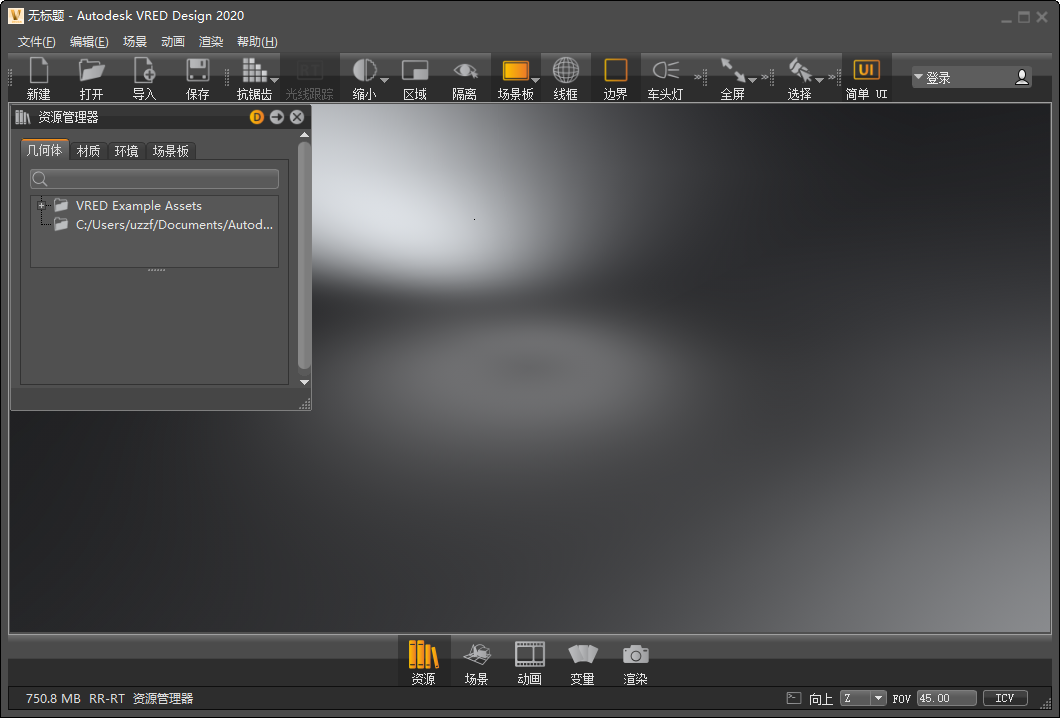Open the 变量 variants module icon
Image resolution: width=1060 pixels, height=718 pixels.
582,660
